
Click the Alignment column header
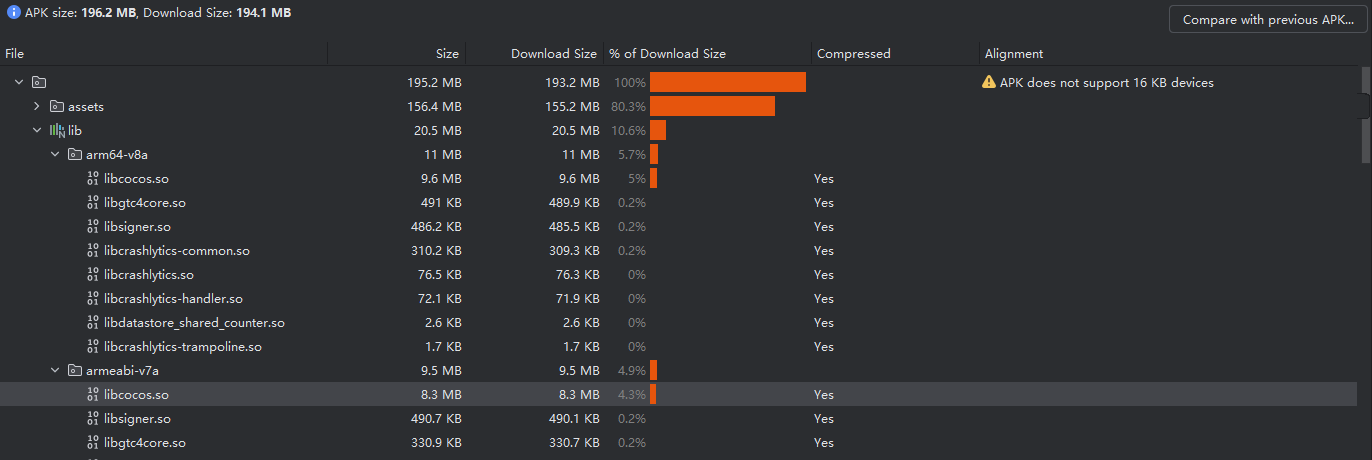pos(1013,54)
